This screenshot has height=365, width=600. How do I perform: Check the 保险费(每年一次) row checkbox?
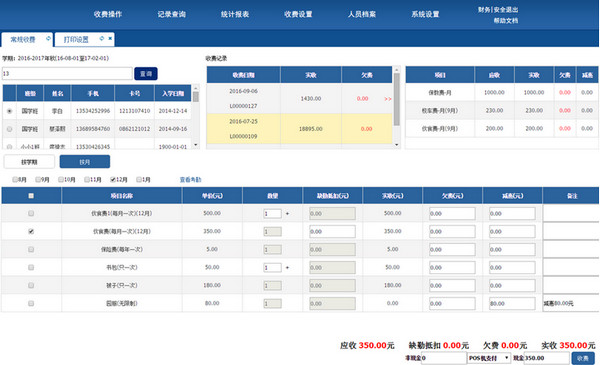click(x=31, y=249)
